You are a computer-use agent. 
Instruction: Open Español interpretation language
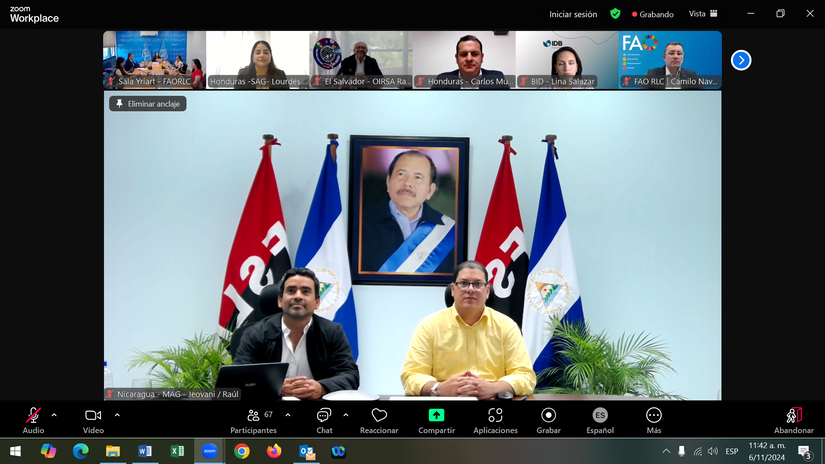[x=600, y=420]
